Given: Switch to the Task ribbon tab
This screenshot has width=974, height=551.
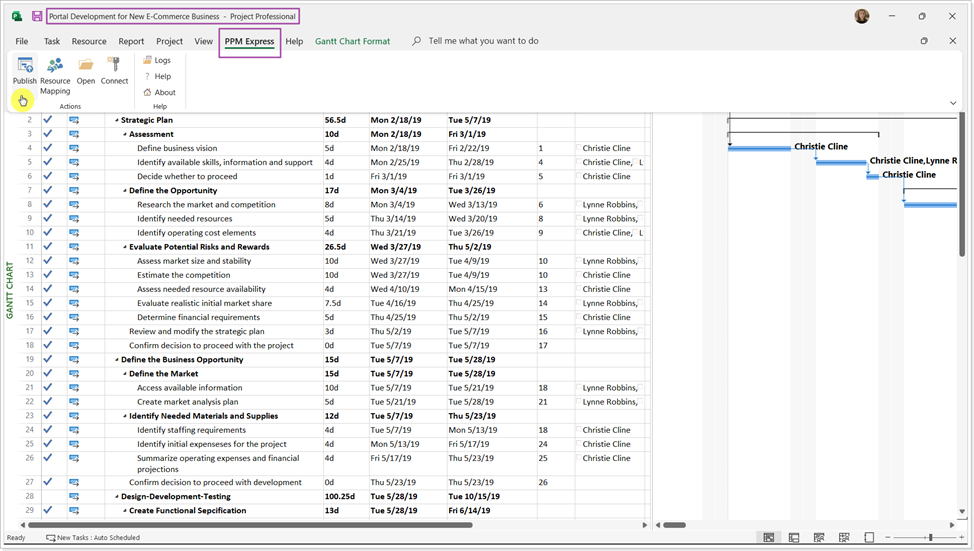Looking at the screenshot, I should (52, 41).
